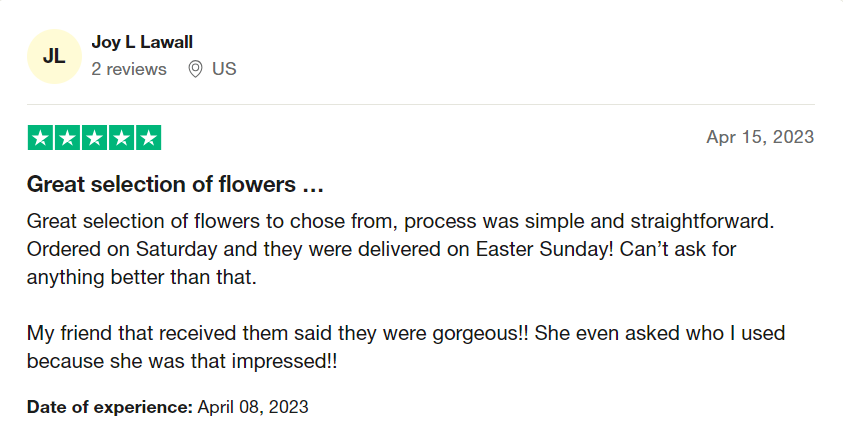Click the text "because she was that impressed!!"
The width and height of the screenshot is (843, 432).
point(182,363)
